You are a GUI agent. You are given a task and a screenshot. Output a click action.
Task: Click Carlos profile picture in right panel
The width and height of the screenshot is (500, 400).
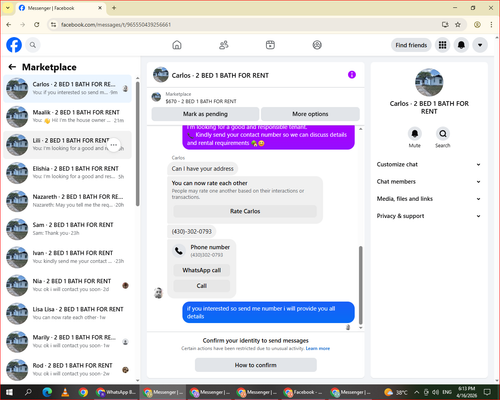pyautogui.click(x=429, y=82)
